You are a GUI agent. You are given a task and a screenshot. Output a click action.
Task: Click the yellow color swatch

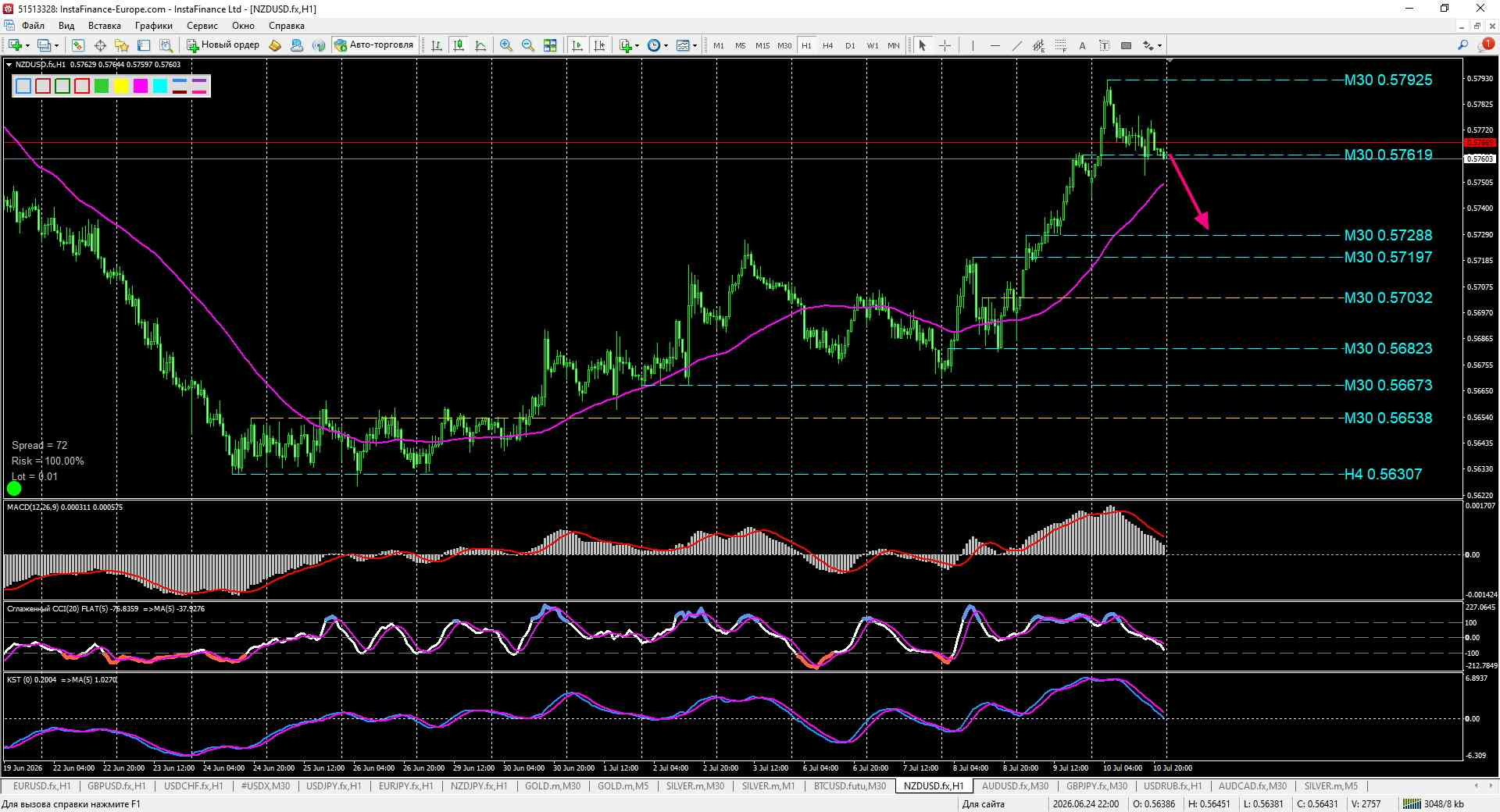click(x=121, y=86)
